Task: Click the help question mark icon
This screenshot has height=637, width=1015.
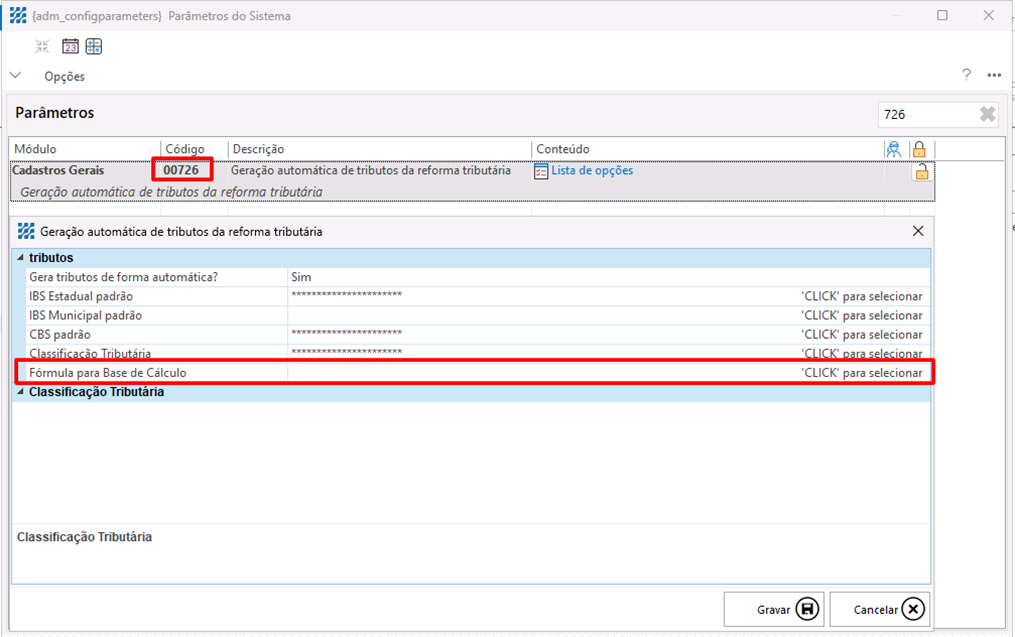Action: [x=966, y=76]
